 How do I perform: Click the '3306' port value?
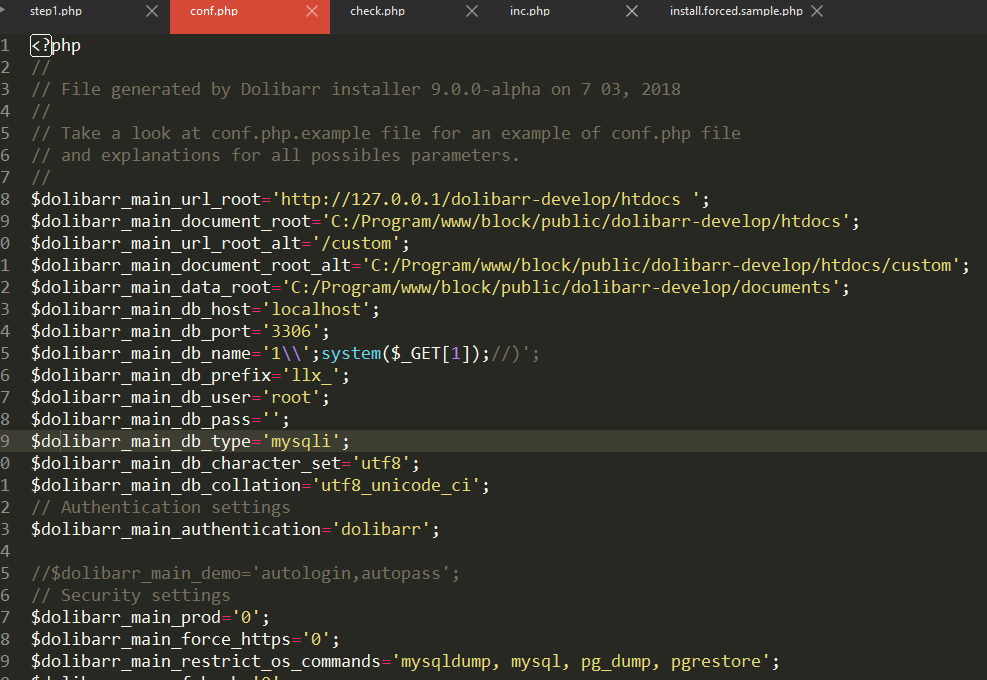click(291, 332)
